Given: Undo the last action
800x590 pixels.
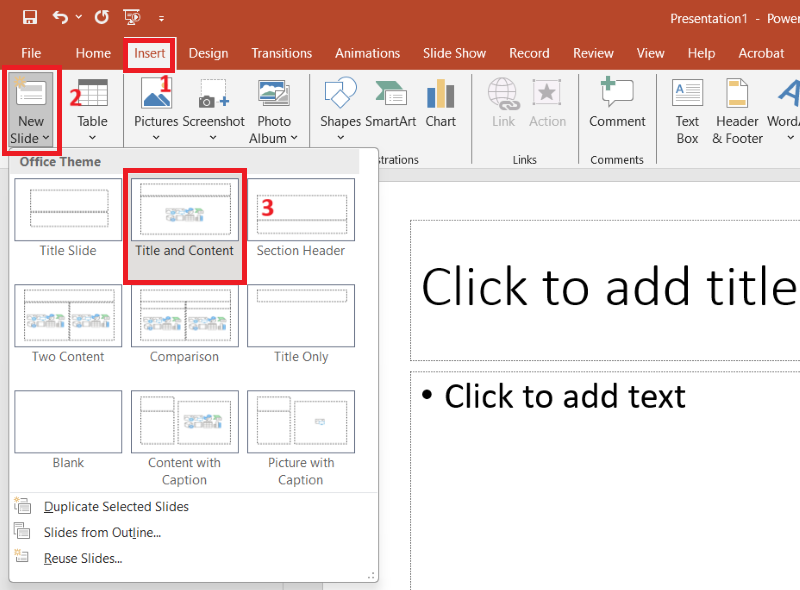Looking at the screenshot, I should click(60, 18).
